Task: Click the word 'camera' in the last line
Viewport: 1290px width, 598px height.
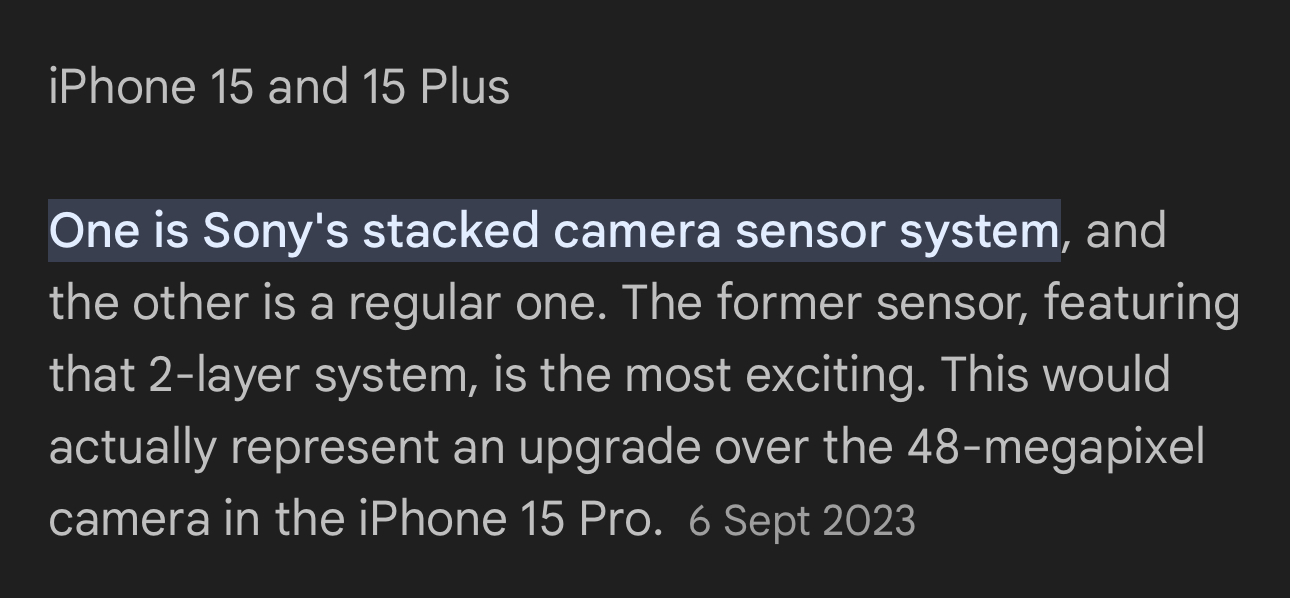Action: [x=129, y=519]
